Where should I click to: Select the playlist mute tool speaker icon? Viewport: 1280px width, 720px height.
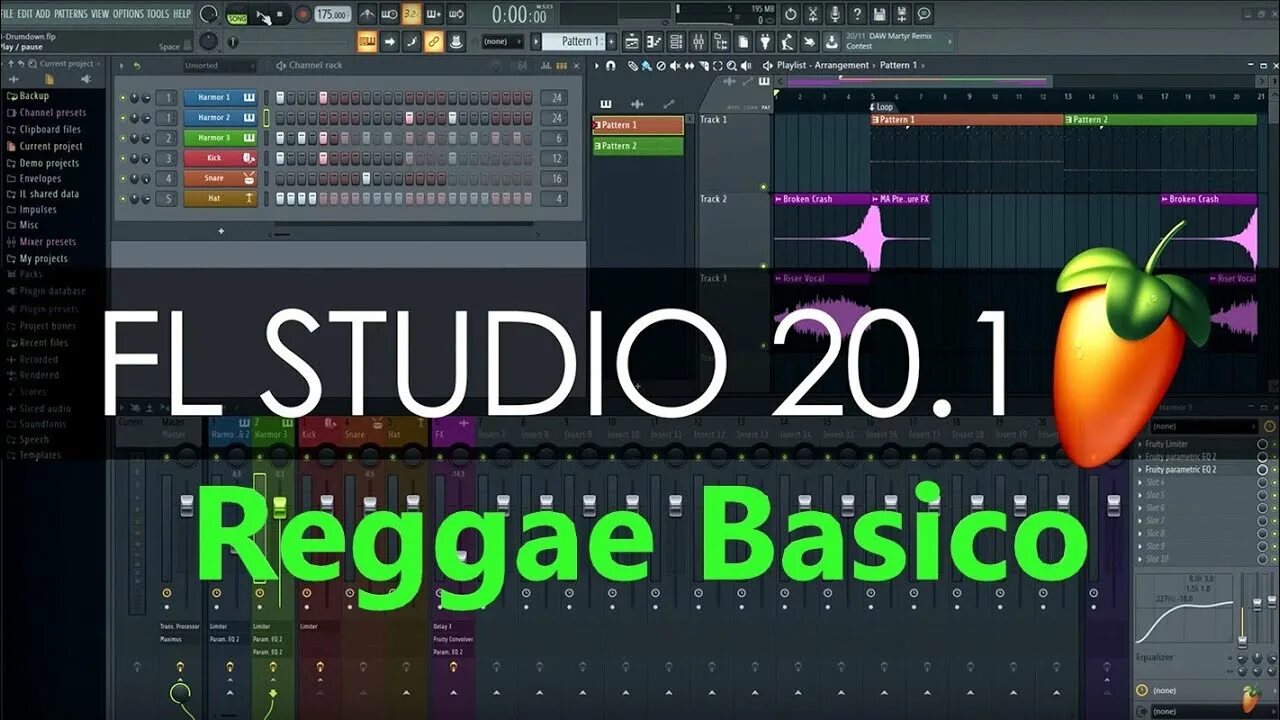click(x=674, y=66)
